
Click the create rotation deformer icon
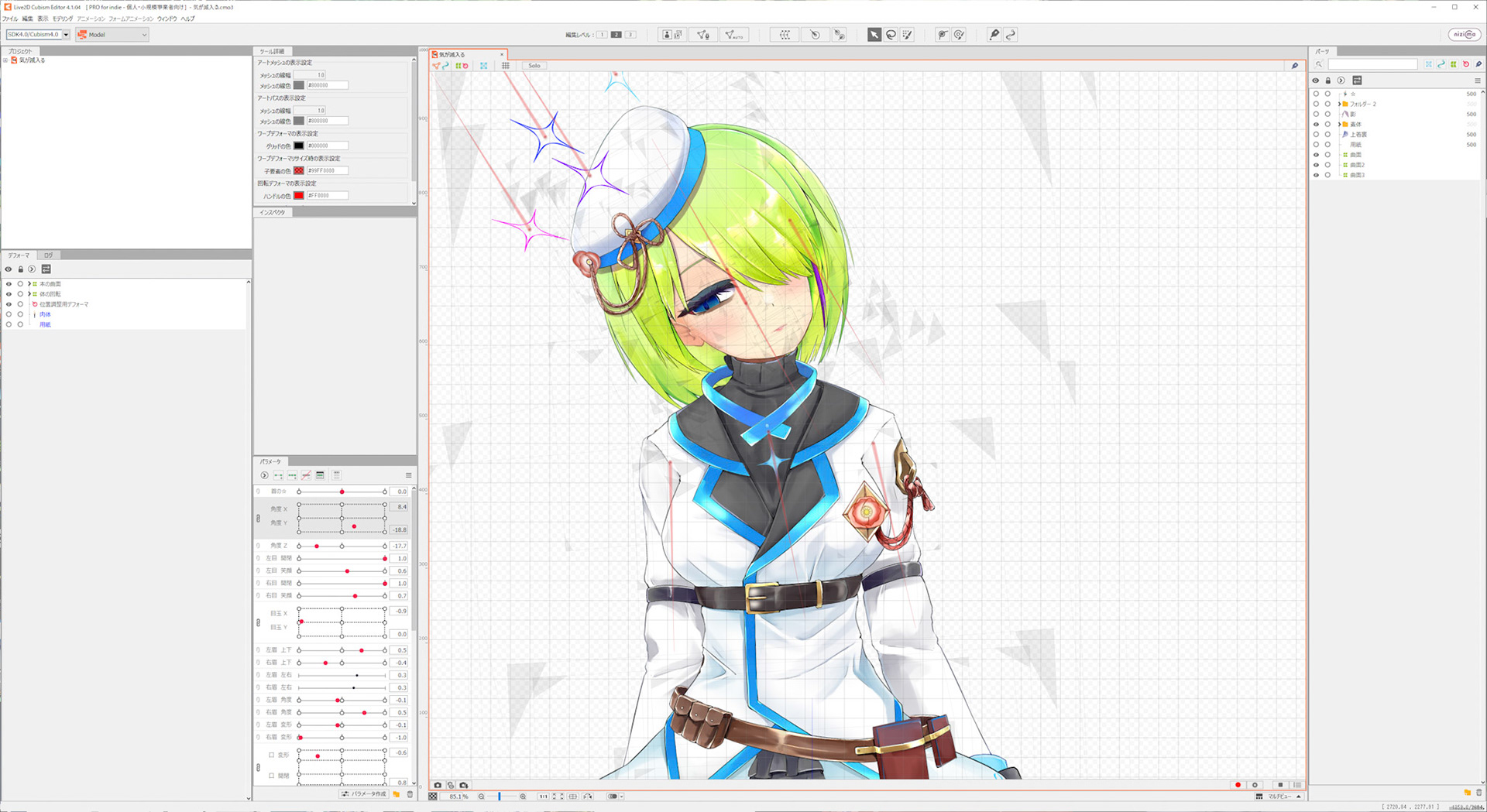(x=815, y=35)
